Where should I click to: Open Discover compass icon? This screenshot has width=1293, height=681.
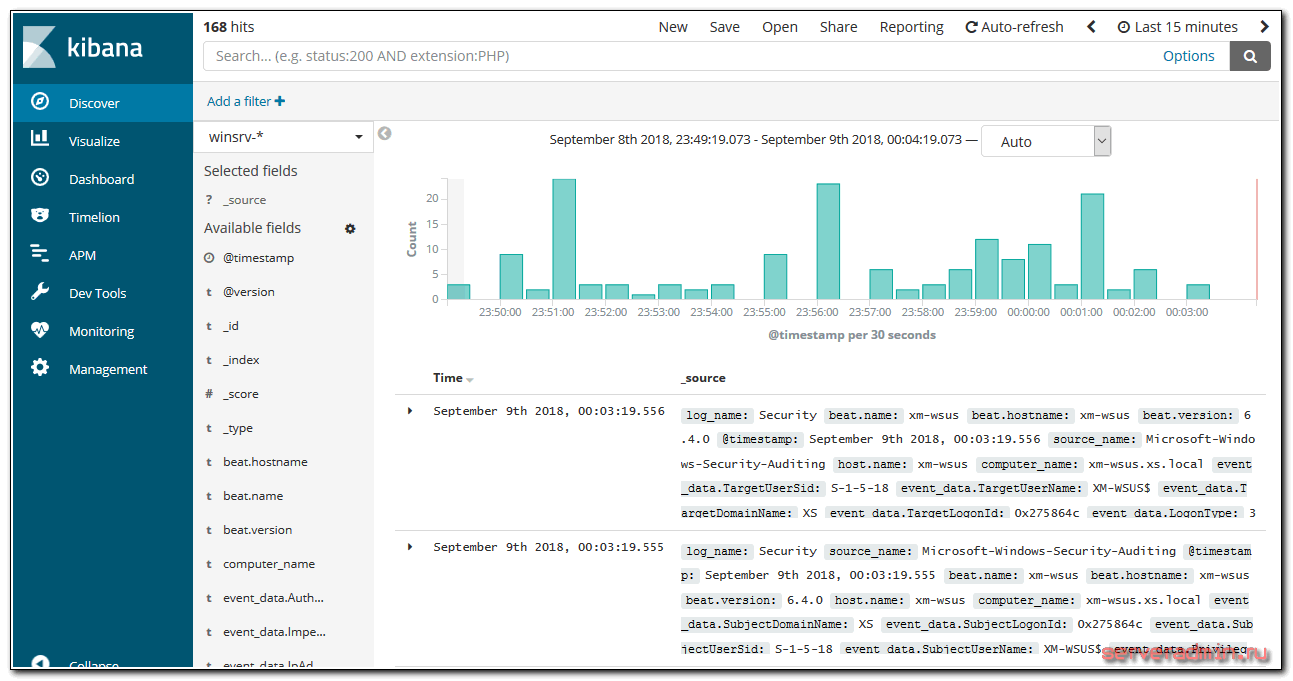40,102
